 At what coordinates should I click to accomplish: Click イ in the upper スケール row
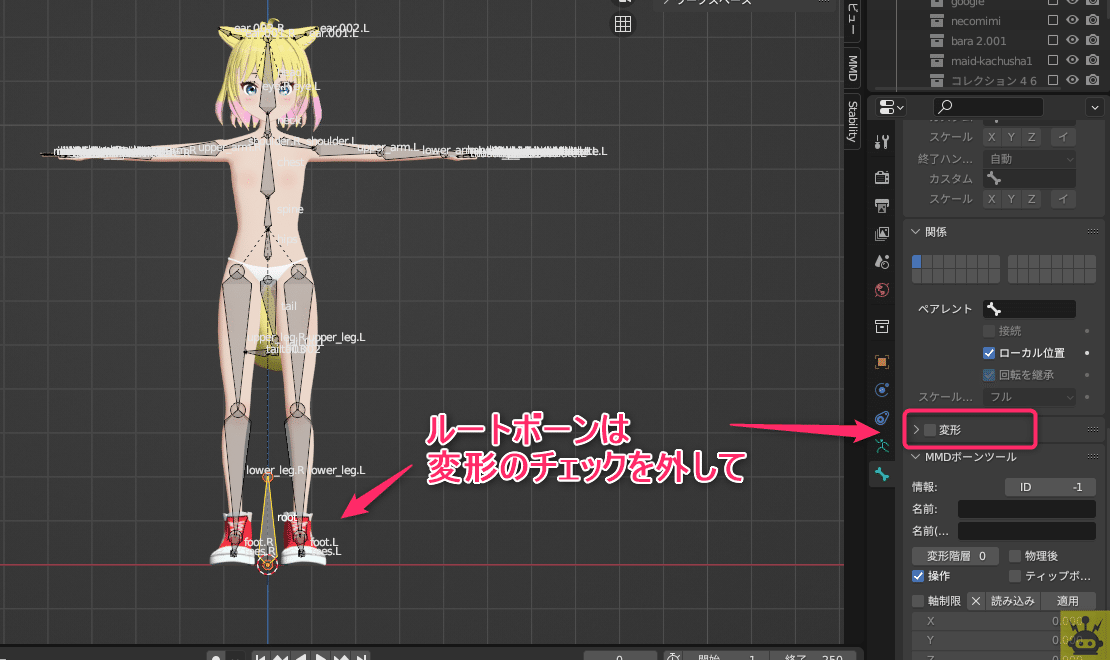(x=1063, y=137)
